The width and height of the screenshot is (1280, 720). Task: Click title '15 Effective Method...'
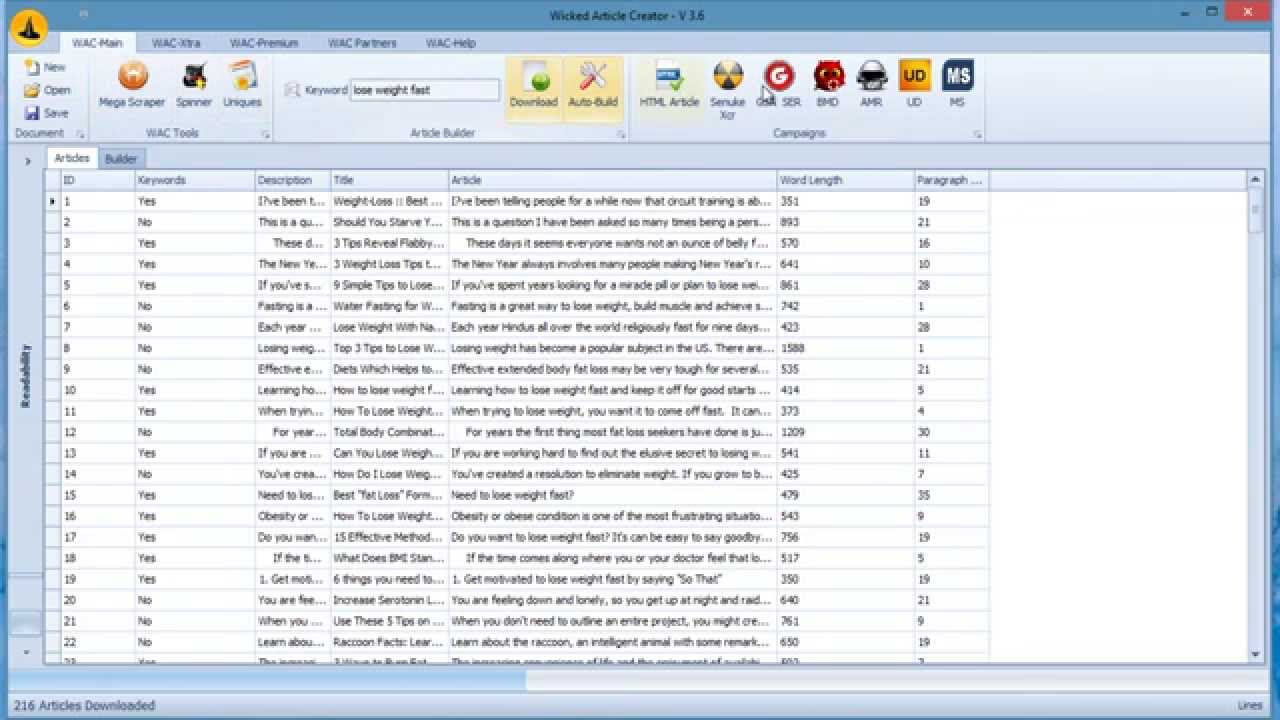click(388, 537)
